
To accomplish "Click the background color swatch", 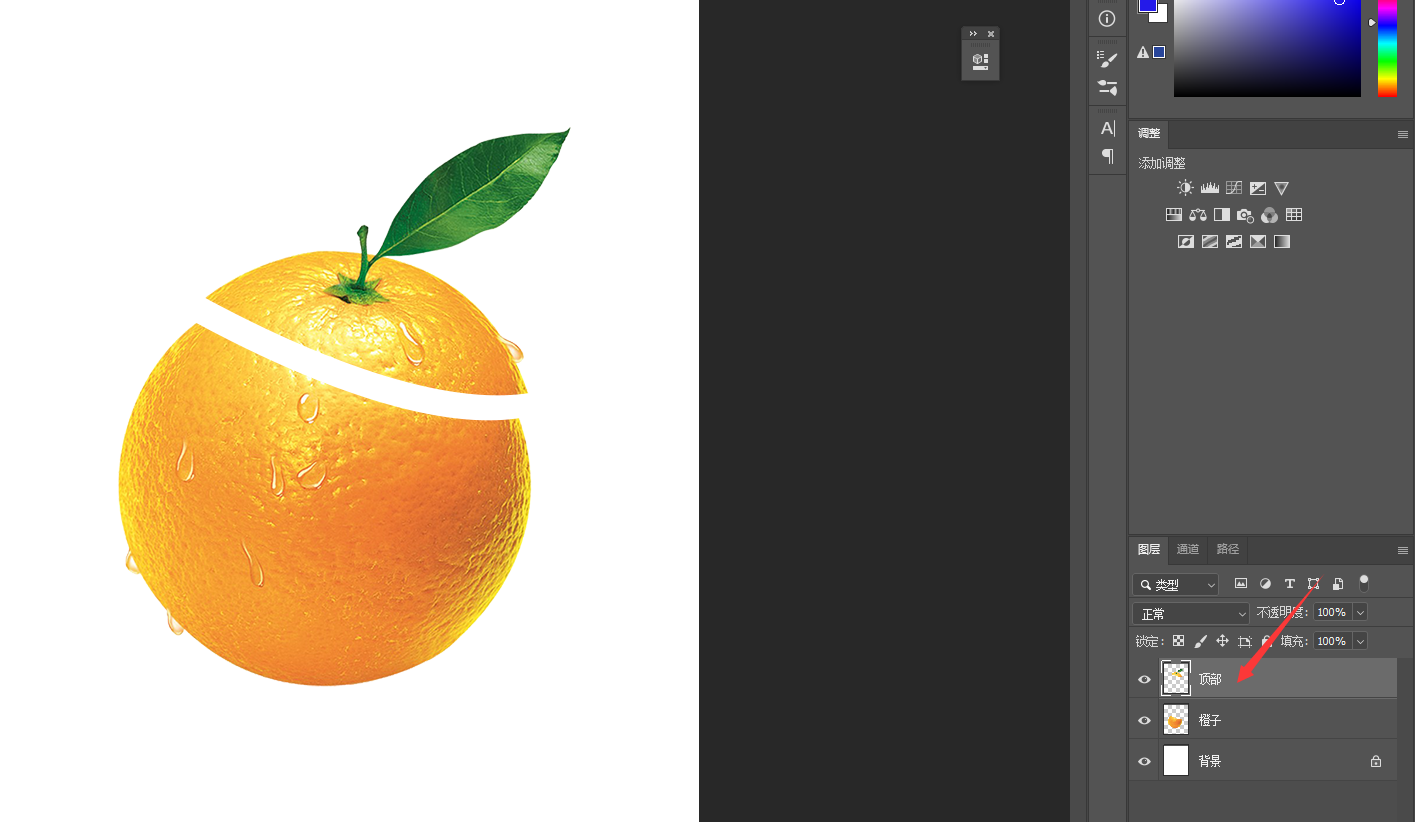I will [x=1162, y=15].
